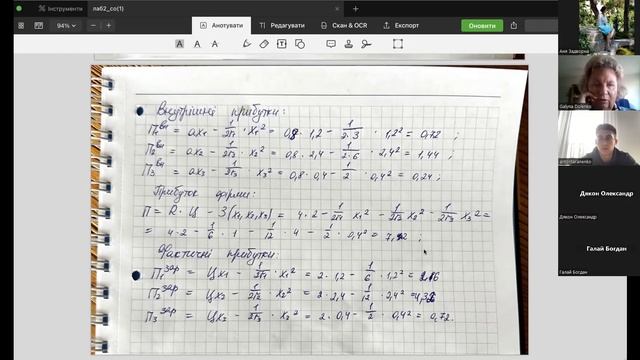640x360 pixels.
Task: Select the signature tool
Action: 366,44
